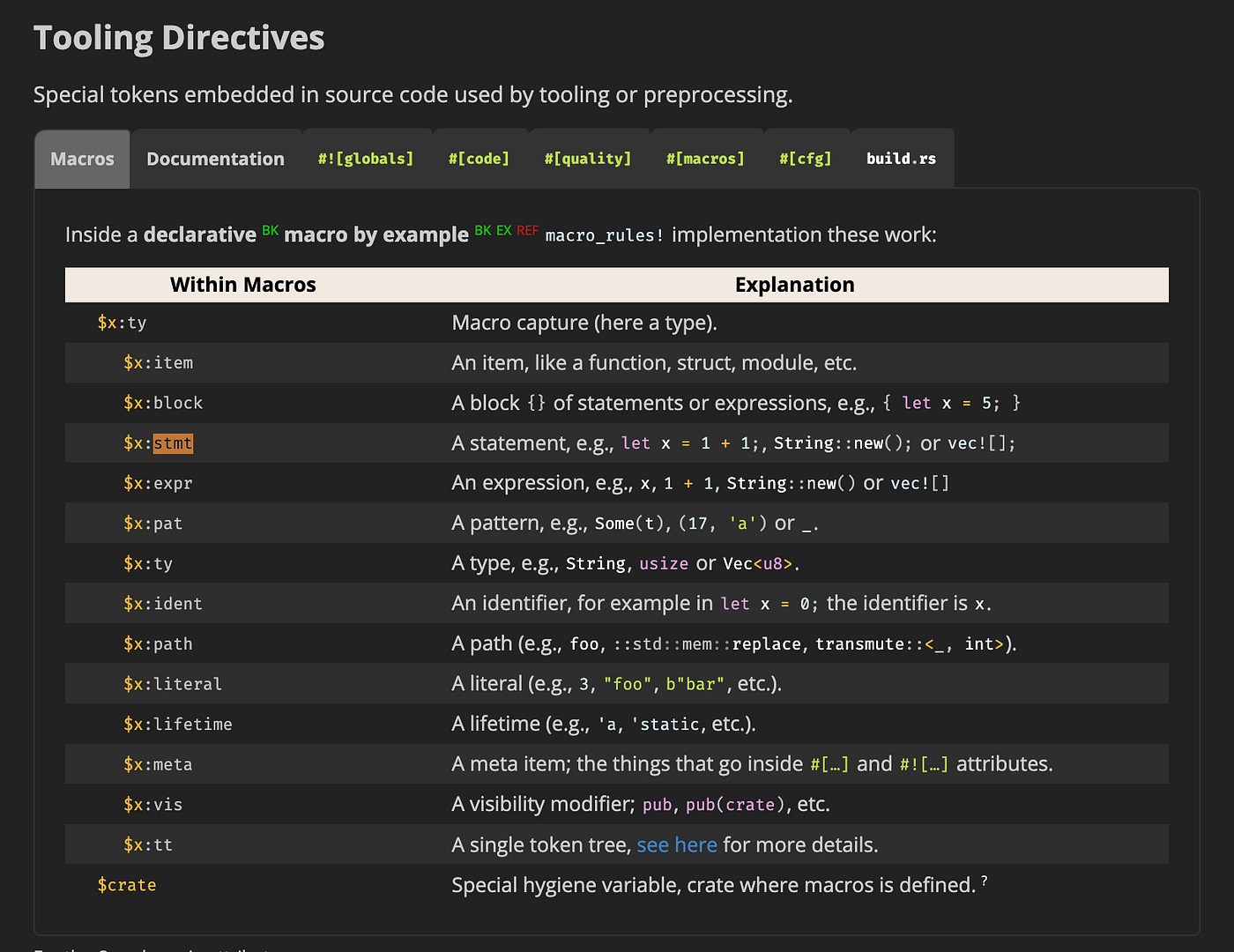Switch to the Documentation tab
The width and height of the screenshot is (1234, 952).
pos(215,159)
